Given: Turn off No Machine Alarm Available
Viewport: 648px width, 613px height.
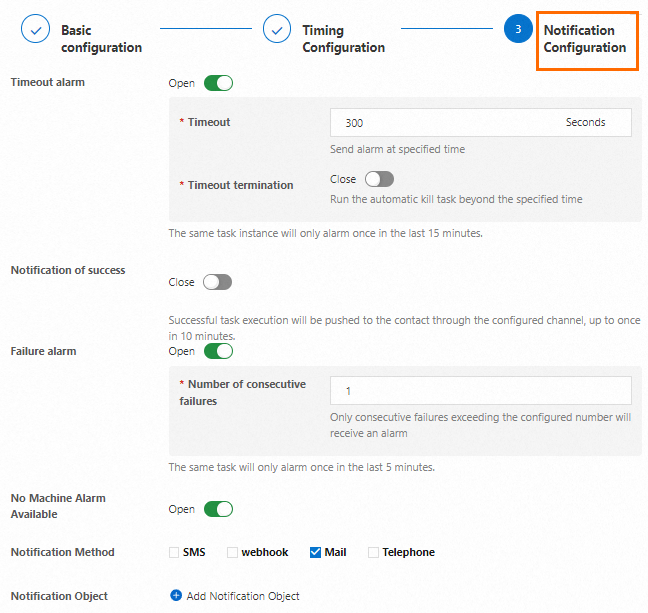Looking at the screenshot, I should coord(218,509).
